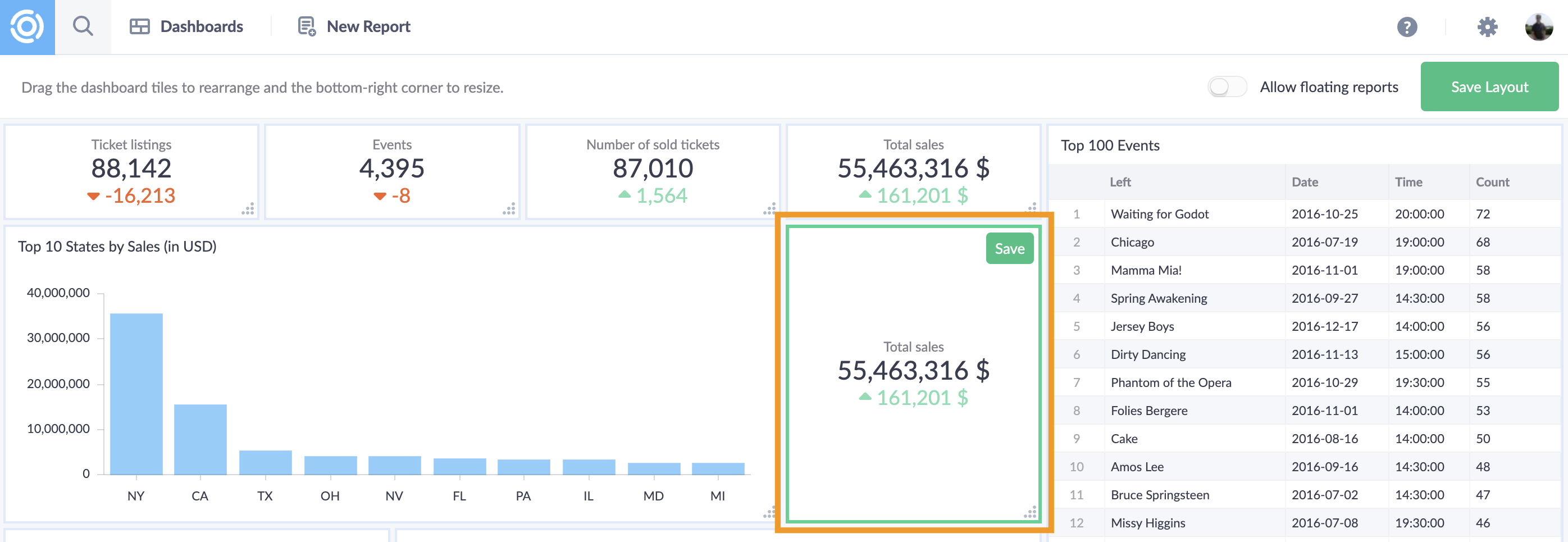Click the Ticket listings value 88,142
This screenshot has width=1568, height=542.
(131, 168)
